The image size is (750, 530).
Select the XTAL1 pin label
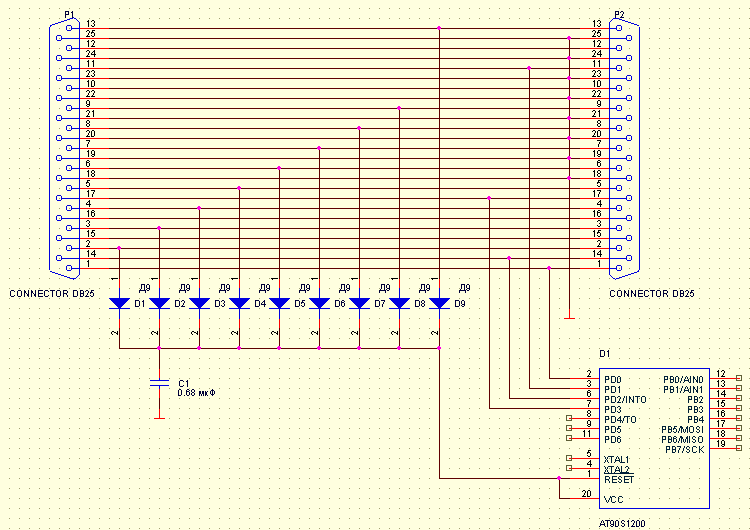coord(618,459)
